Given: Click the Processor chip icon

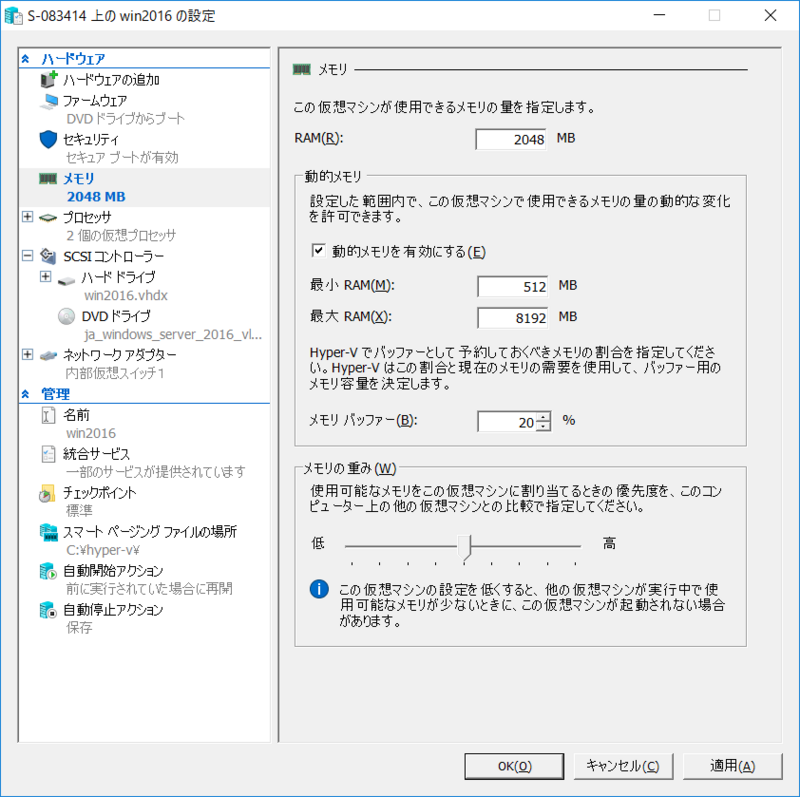Looking at the screenshot, I should [x=48, y=218].
